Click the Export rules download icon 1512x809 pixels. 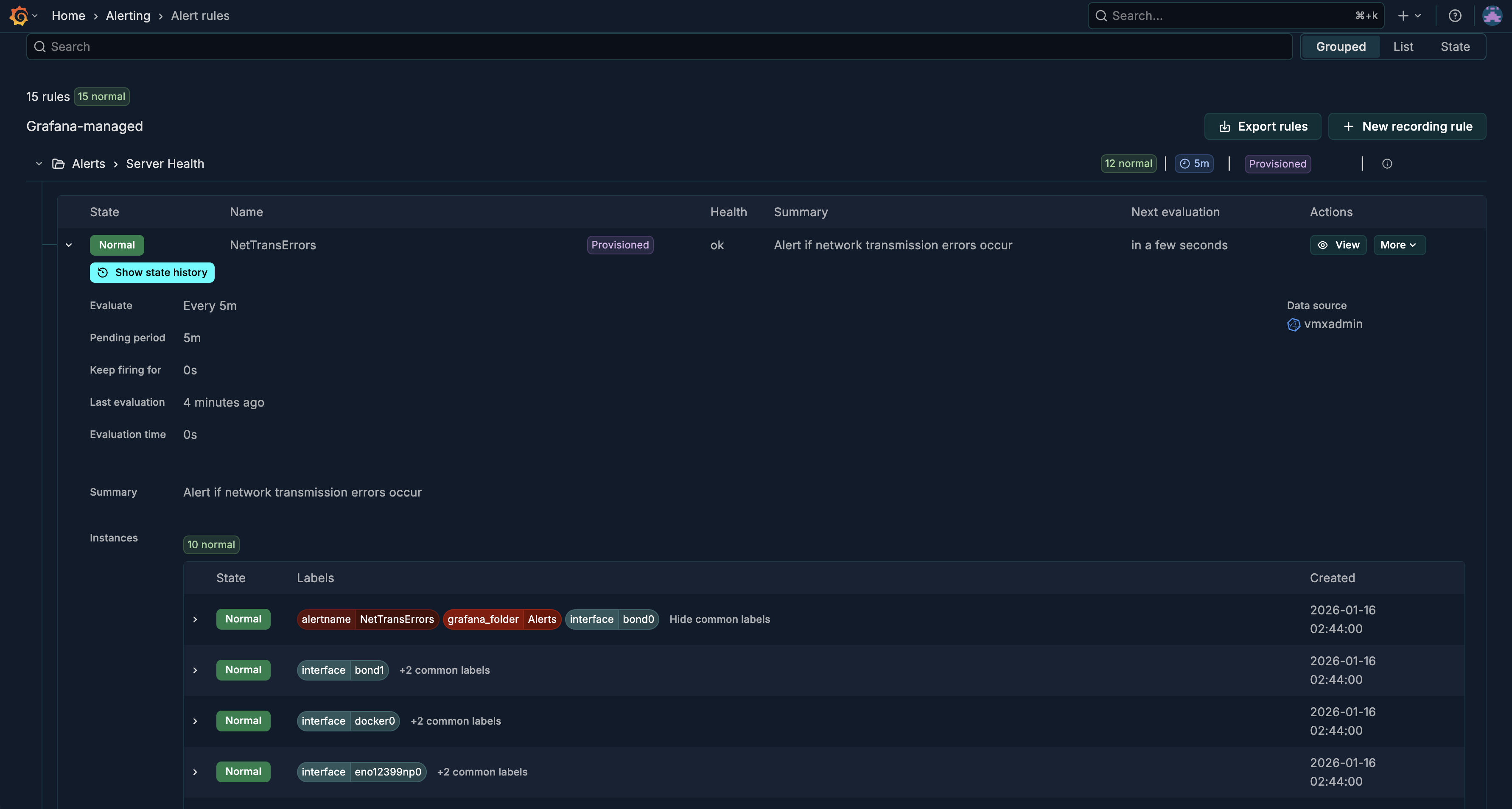1224,126
